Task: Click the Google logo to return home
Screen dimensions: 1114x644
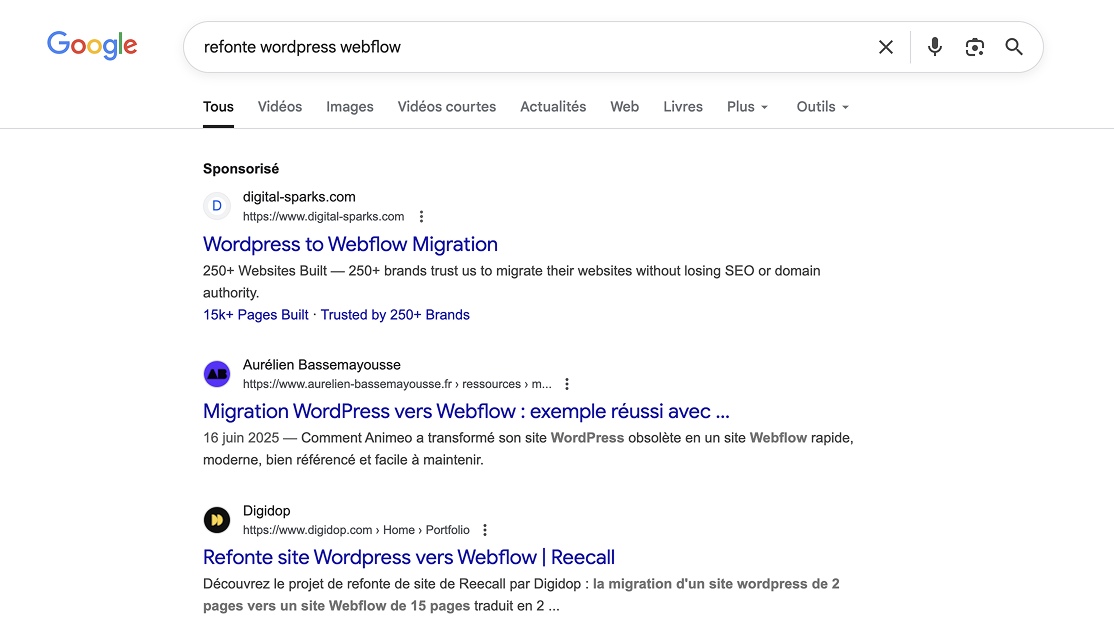Action: pos(92,44)
